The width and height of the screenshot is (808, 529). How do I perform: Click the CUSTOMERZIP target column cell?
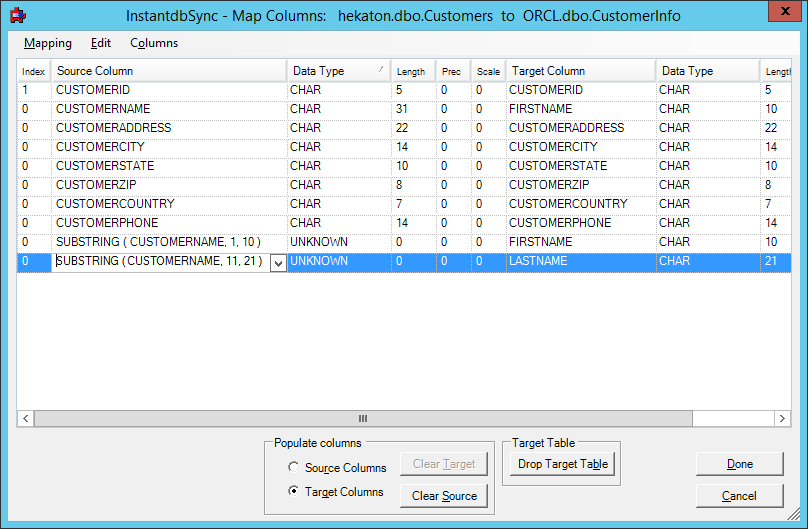581,185
